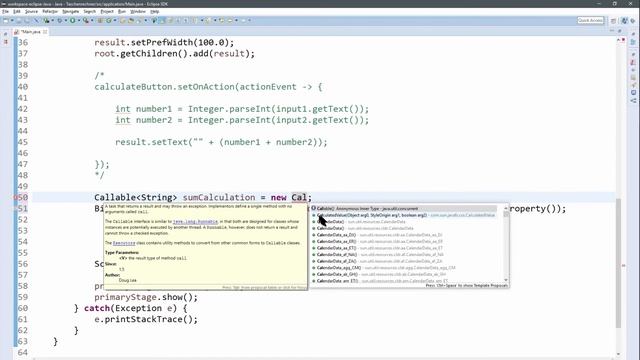Open the Navigate menu
Image resolution: width=640 pixels, height=360 pixels.
click(71, 11)
